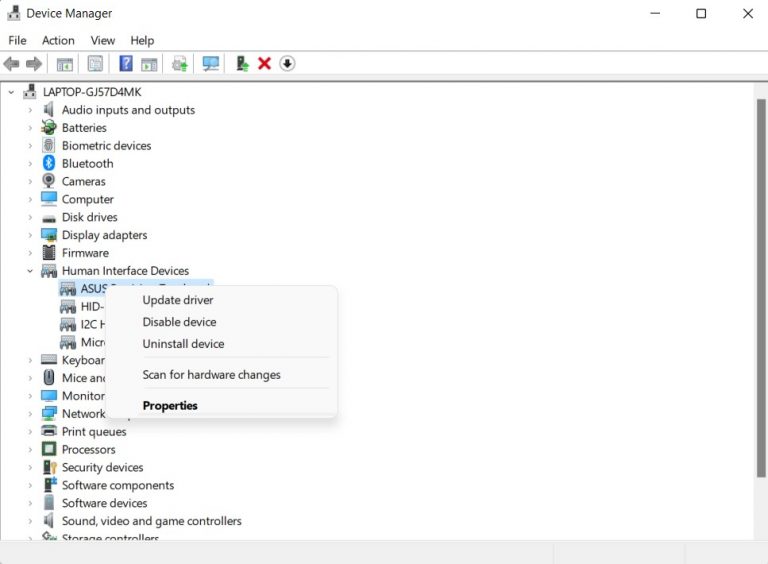Screen dimensions: 768x564
Task: Click the Cameras webcam icon
Action: pyautogui.click(x=48, y=181)
